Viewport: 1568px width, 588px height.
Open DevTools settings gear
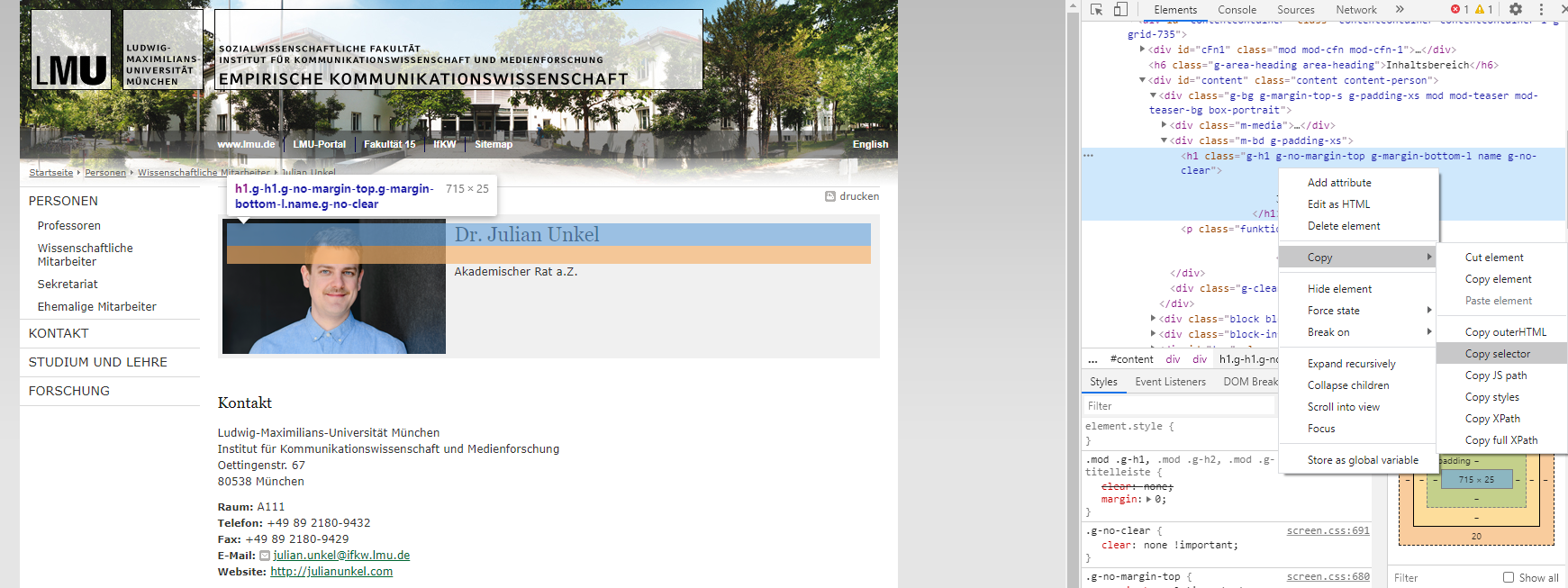1516,9
